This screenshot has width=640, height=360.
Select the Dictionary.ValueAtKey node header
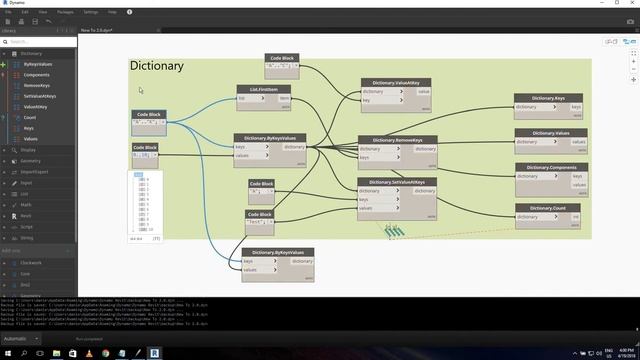click(396, 83)
